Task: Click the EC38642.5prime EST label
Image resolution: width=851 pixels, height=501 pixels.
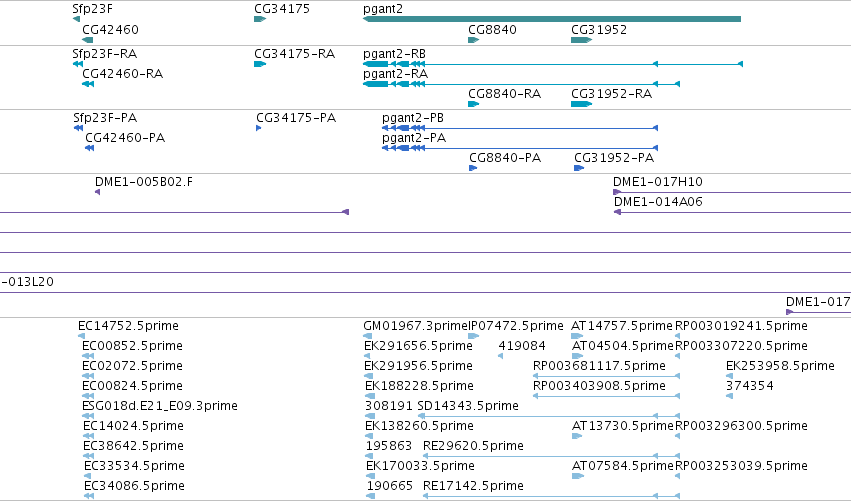Action: [134, 446]
